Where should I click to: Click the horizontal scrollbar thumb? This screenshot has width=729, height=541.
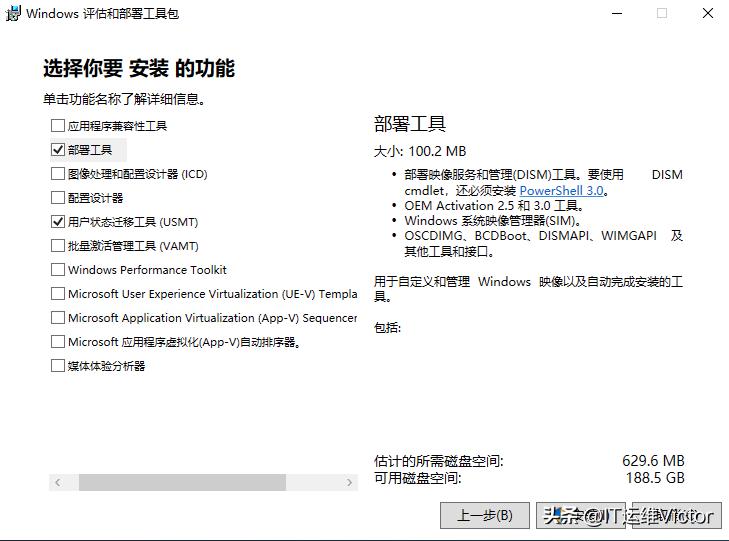pos(182,482)
